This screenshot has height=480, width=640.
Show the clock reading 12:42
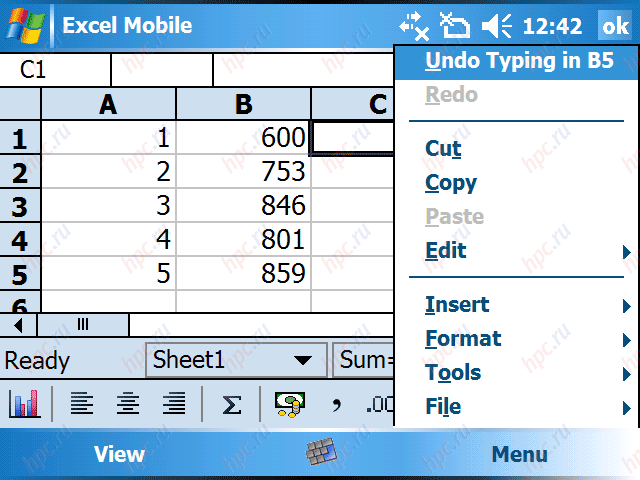[552, 27]
